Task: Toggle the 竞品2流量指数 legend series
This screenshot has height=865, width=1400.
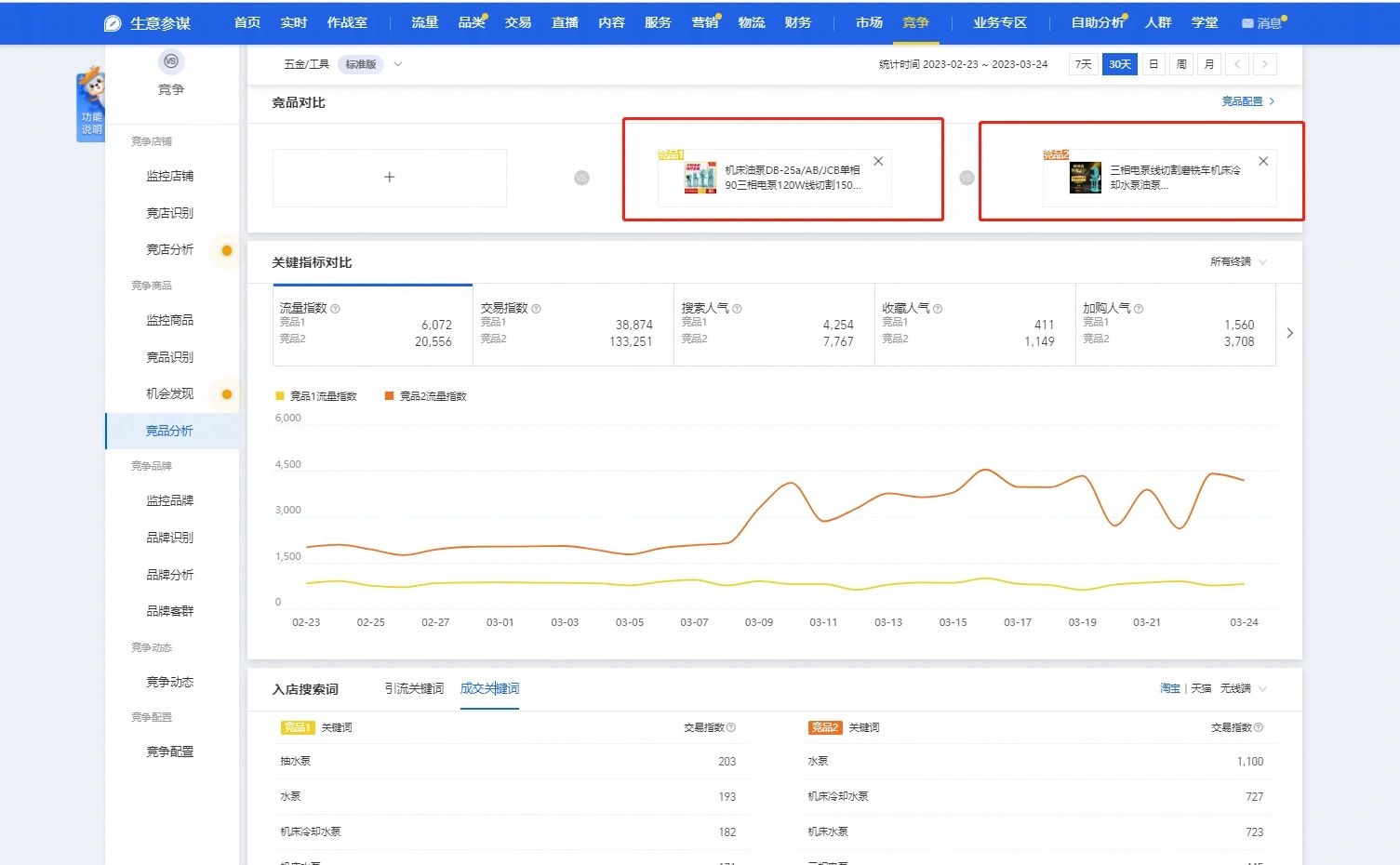Action: 426,396
